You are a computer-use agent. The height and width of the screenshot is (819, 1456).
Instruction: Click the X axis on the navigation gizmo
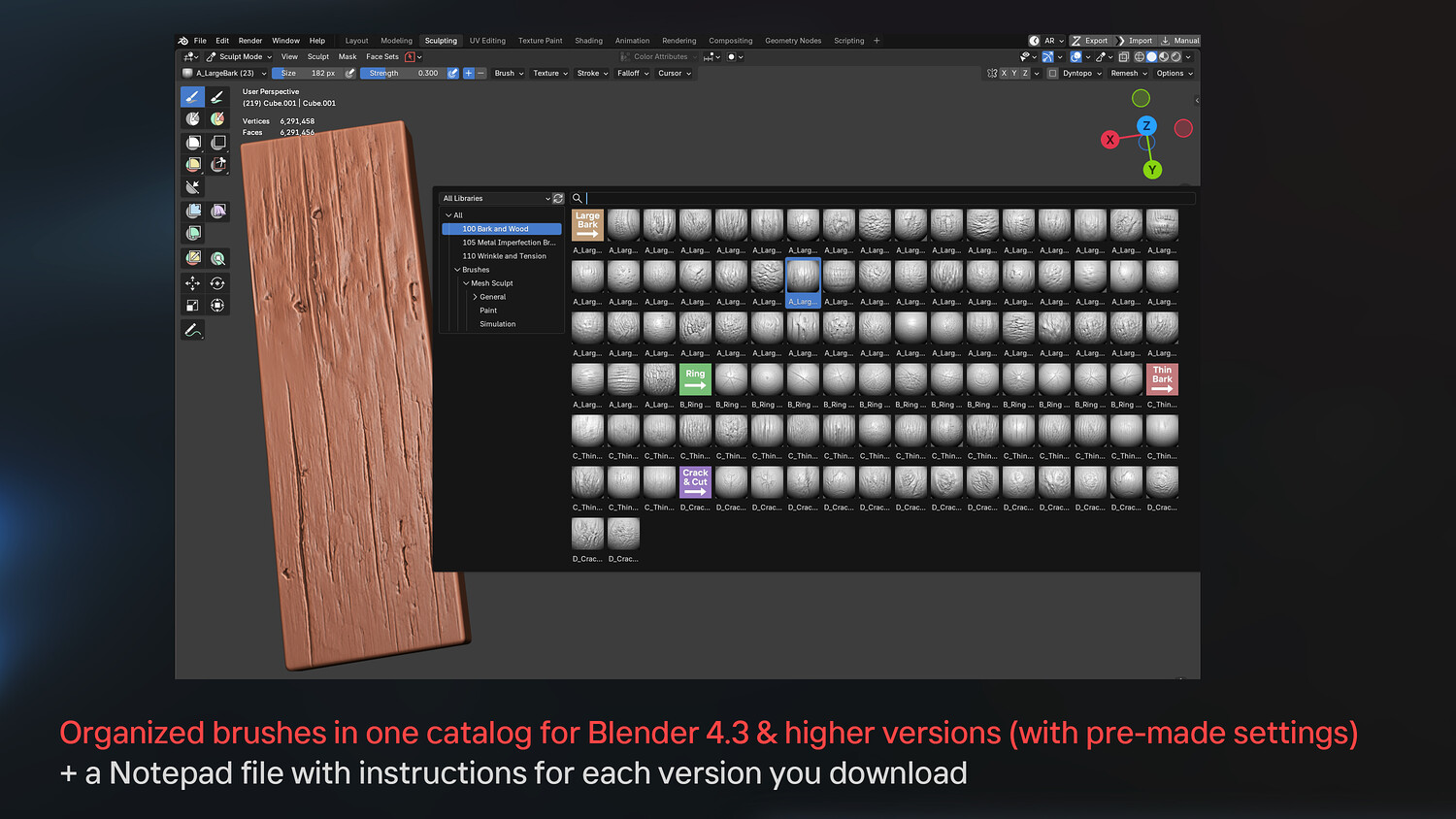click(x=1109, y=140)
